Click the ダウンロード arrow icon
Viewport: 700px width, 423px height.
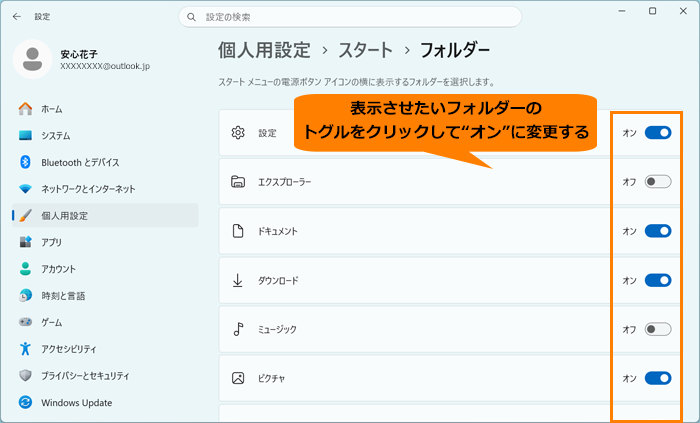(238, 280)
